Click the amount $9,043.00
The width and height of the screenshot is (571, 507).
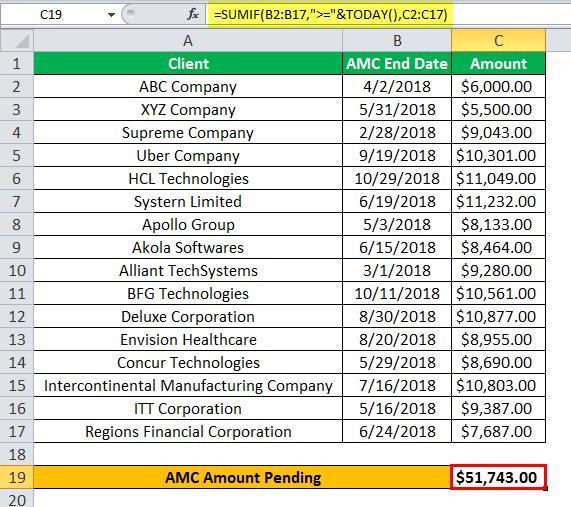[499, 133]
